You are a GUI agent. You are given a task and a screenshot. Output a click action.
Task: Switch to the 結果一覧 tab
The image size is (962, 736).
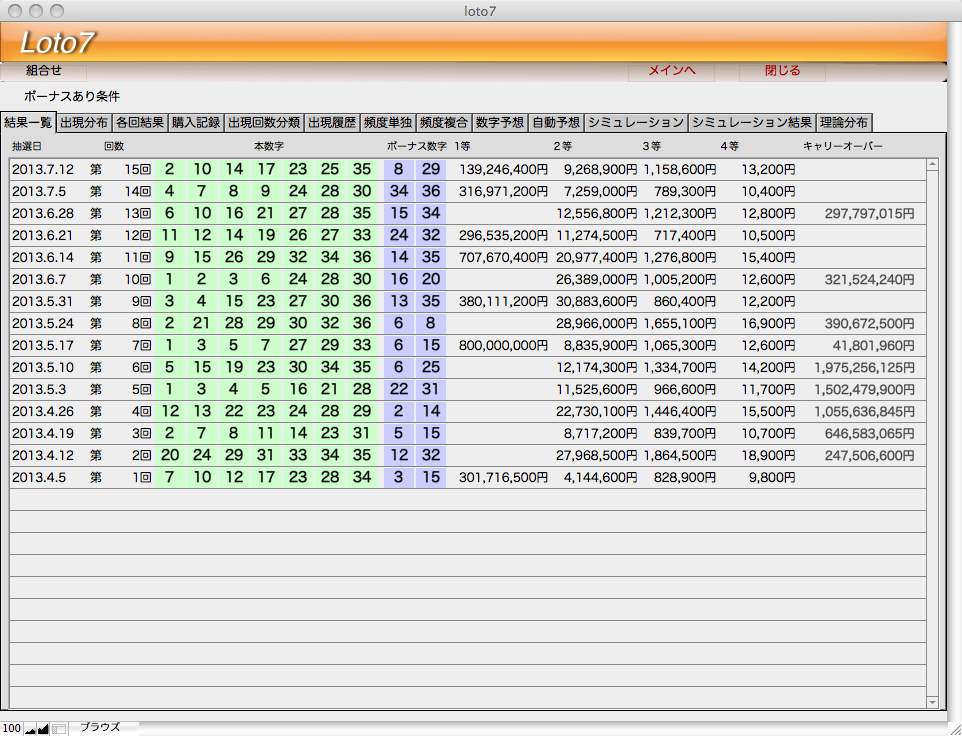[28, 123]
